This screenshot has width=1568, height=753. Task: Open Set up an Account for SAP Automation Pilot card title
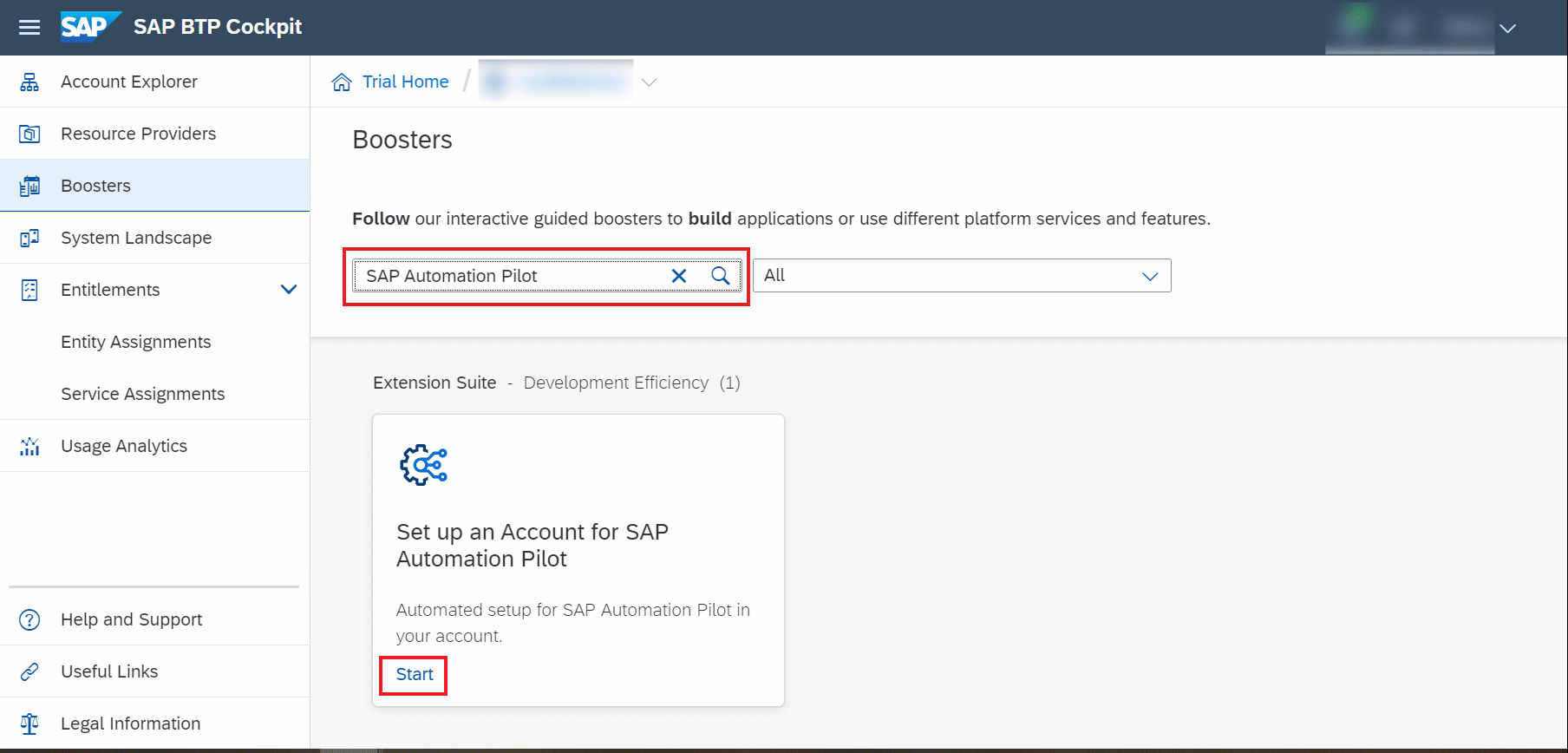(x=532, y=545)
